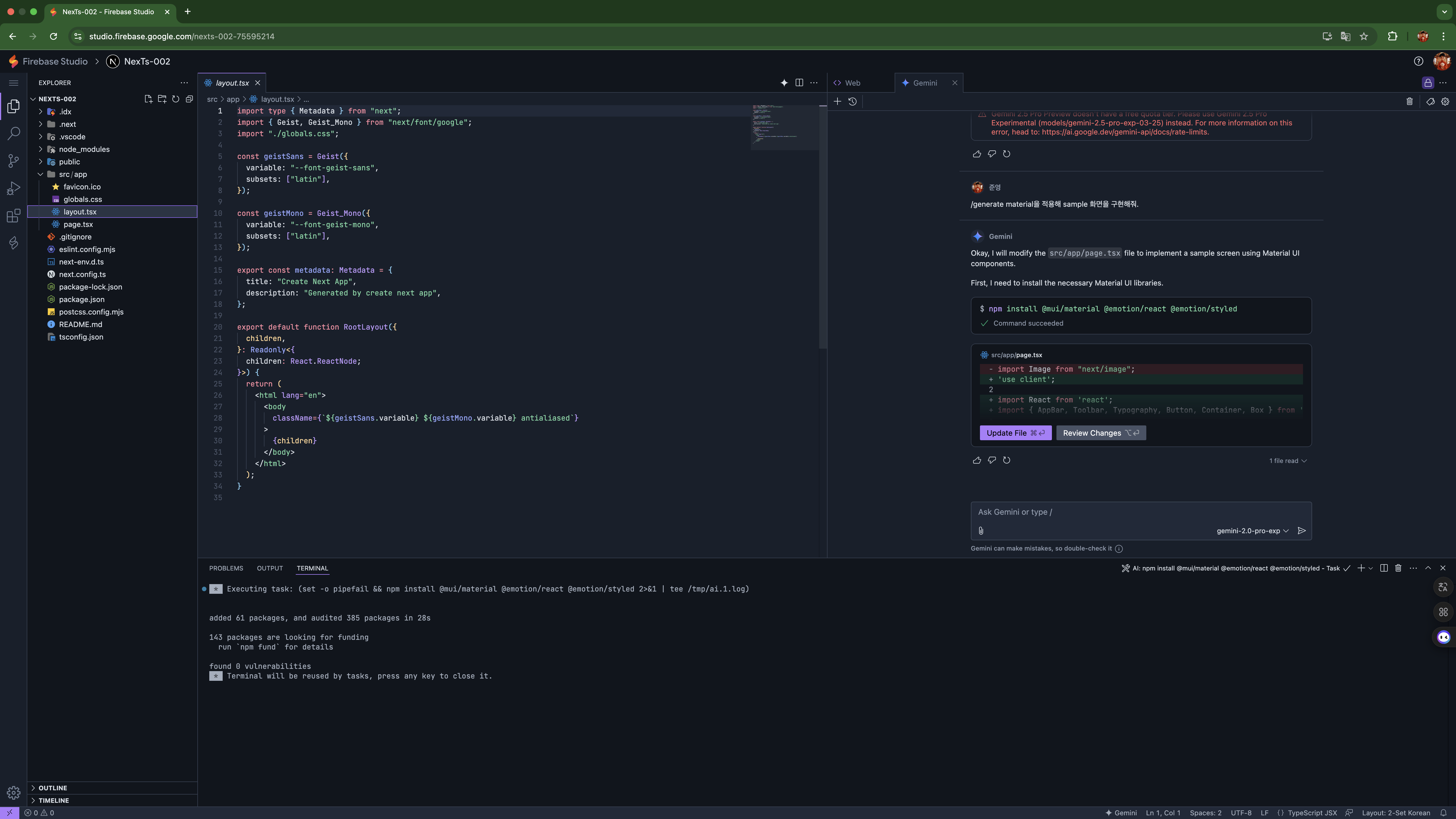1456x819 pixels.
Task: Click the send message arrow icon
Action: (1301, 531)
